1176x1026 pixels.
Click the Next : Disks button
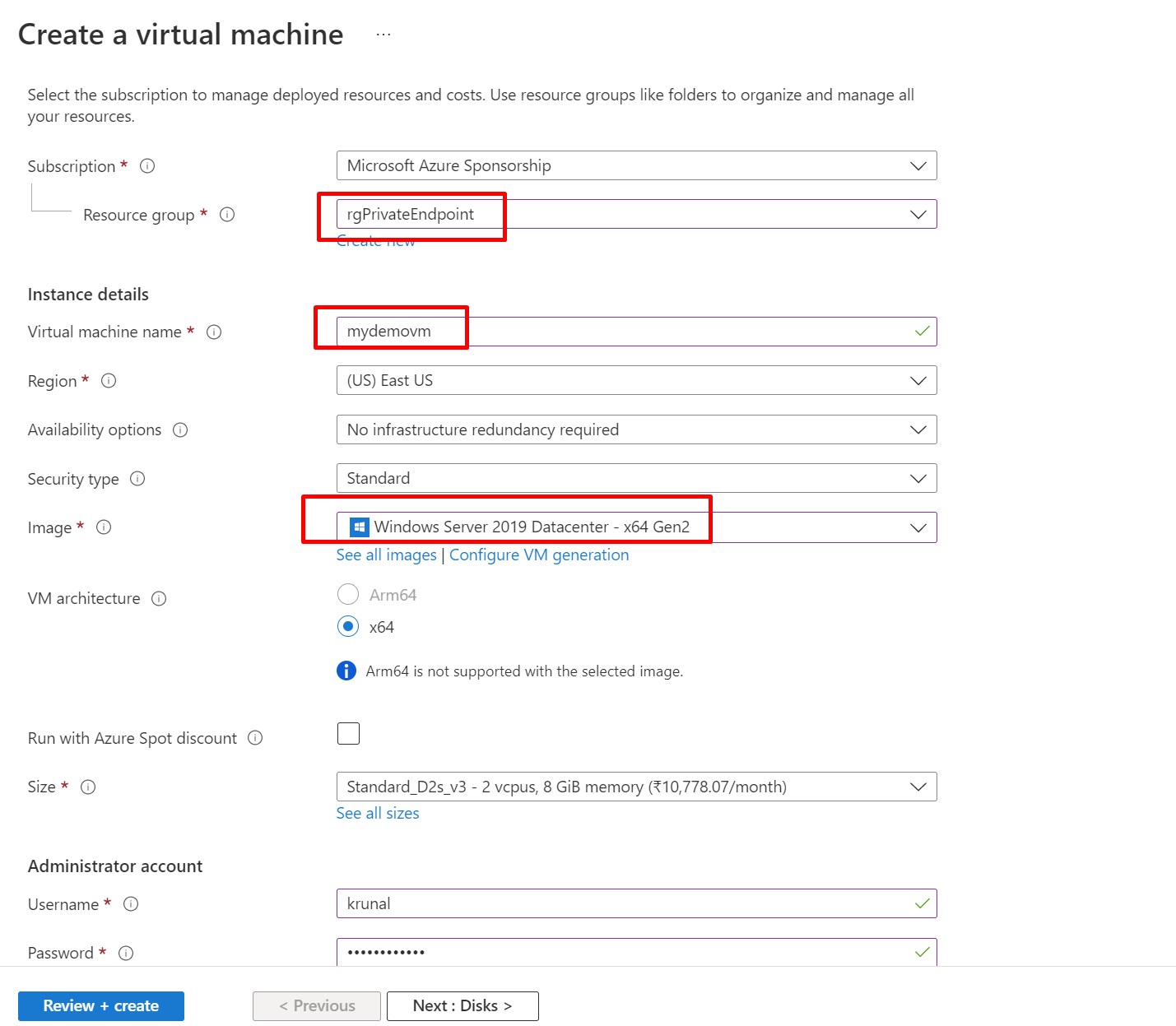click(462, 1006)
